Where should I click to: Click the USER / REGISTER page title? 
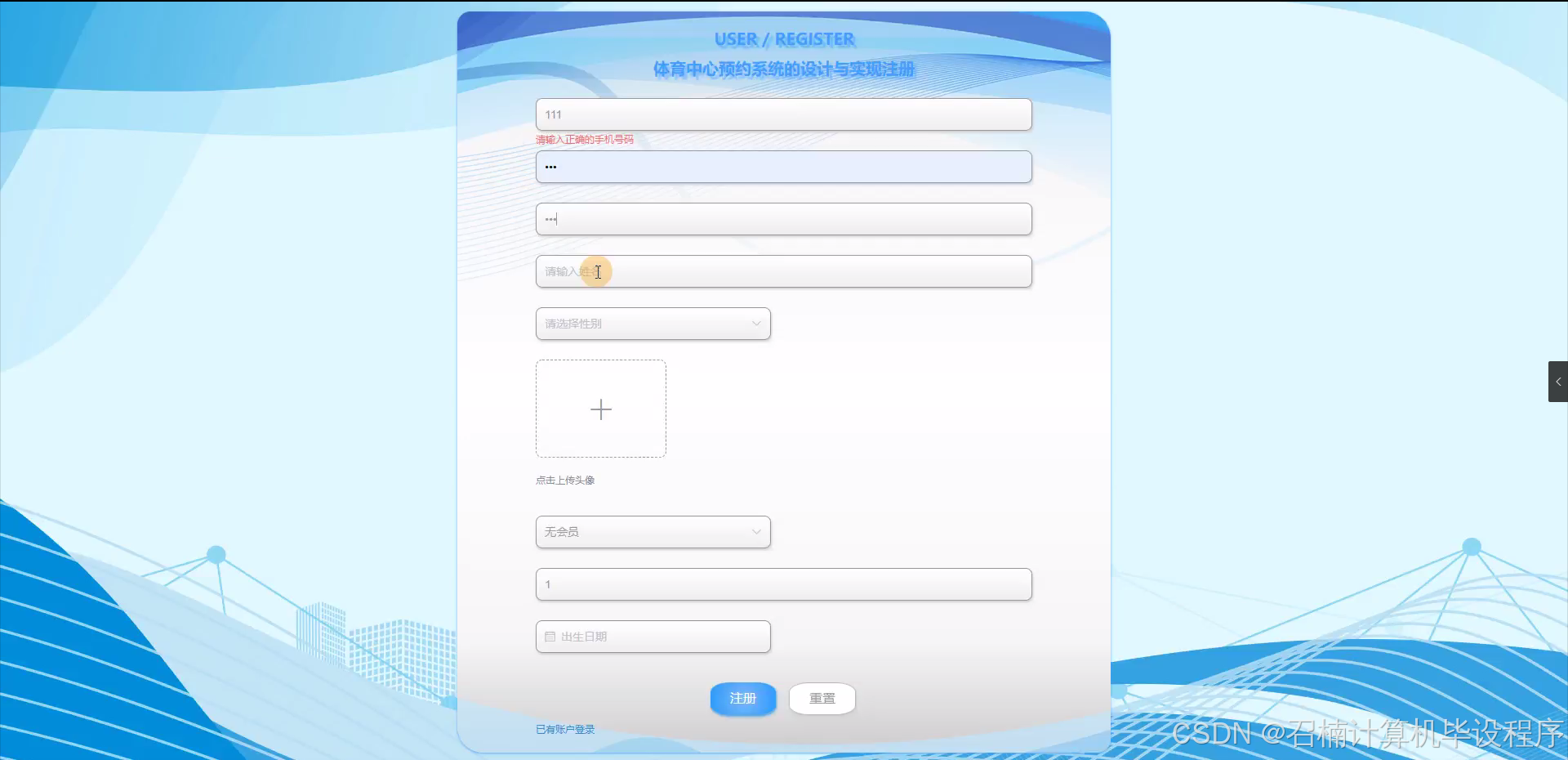point(783,38)
